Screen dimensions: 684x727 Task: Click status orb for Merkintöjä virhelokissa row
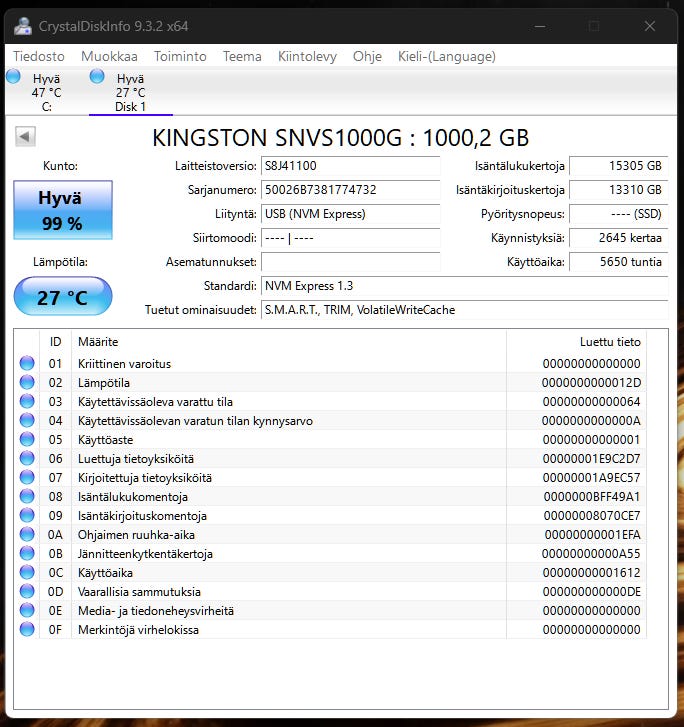click(x=27, y=630)
